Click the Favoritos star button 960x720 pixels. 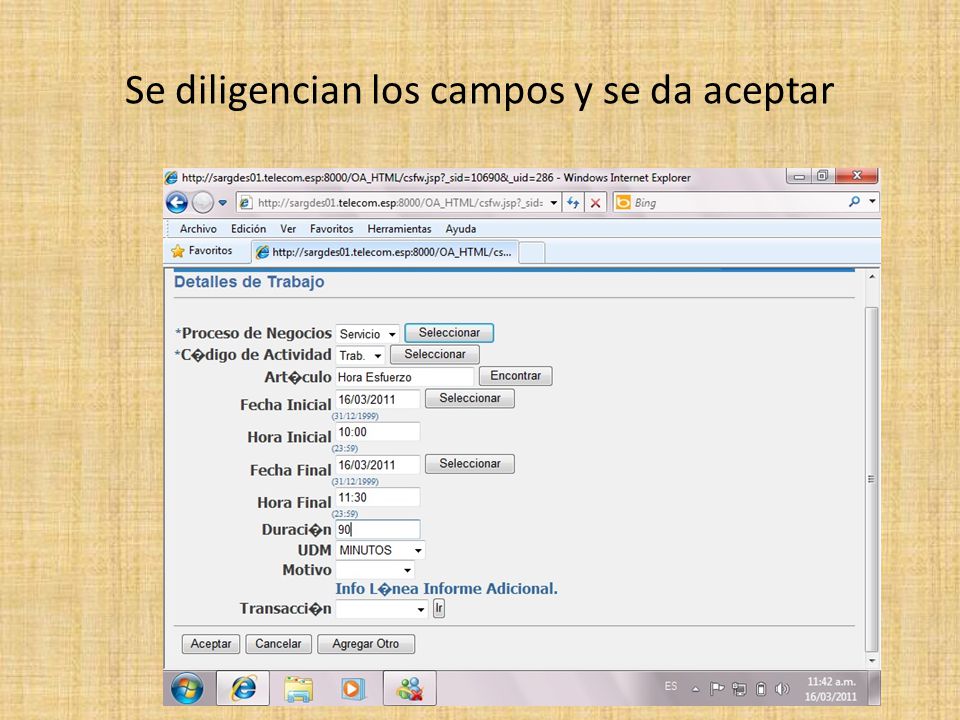point(202,251)
